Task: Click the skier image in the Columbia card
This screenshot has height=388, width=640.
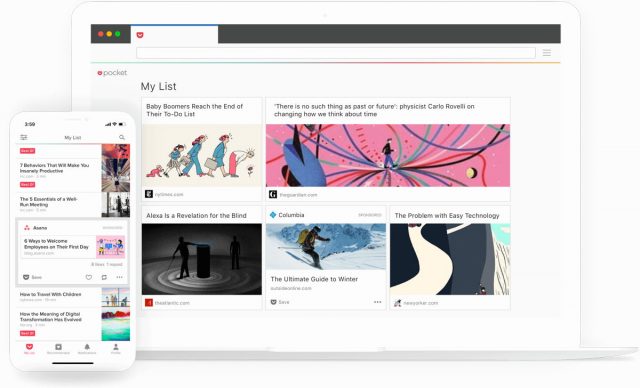Action: coord(326,246)
